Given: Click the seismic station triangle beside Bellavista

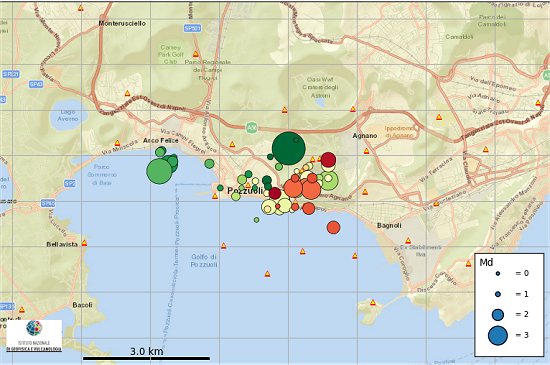Looking at the screenshot, I should (84, 243).
